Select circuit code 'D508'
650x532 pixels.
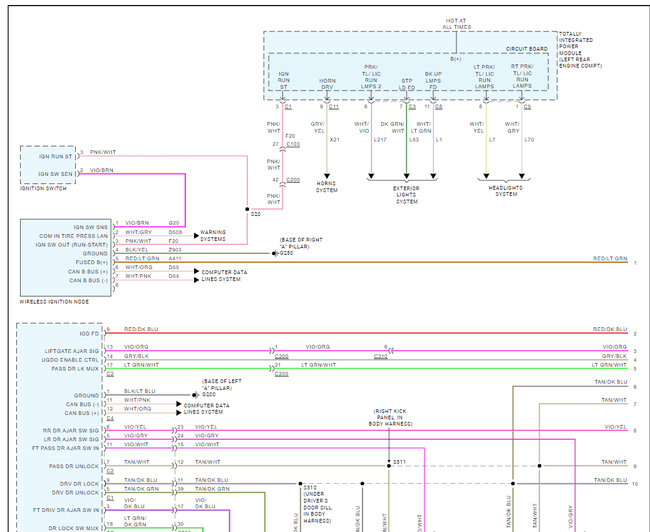coord(175,232)
